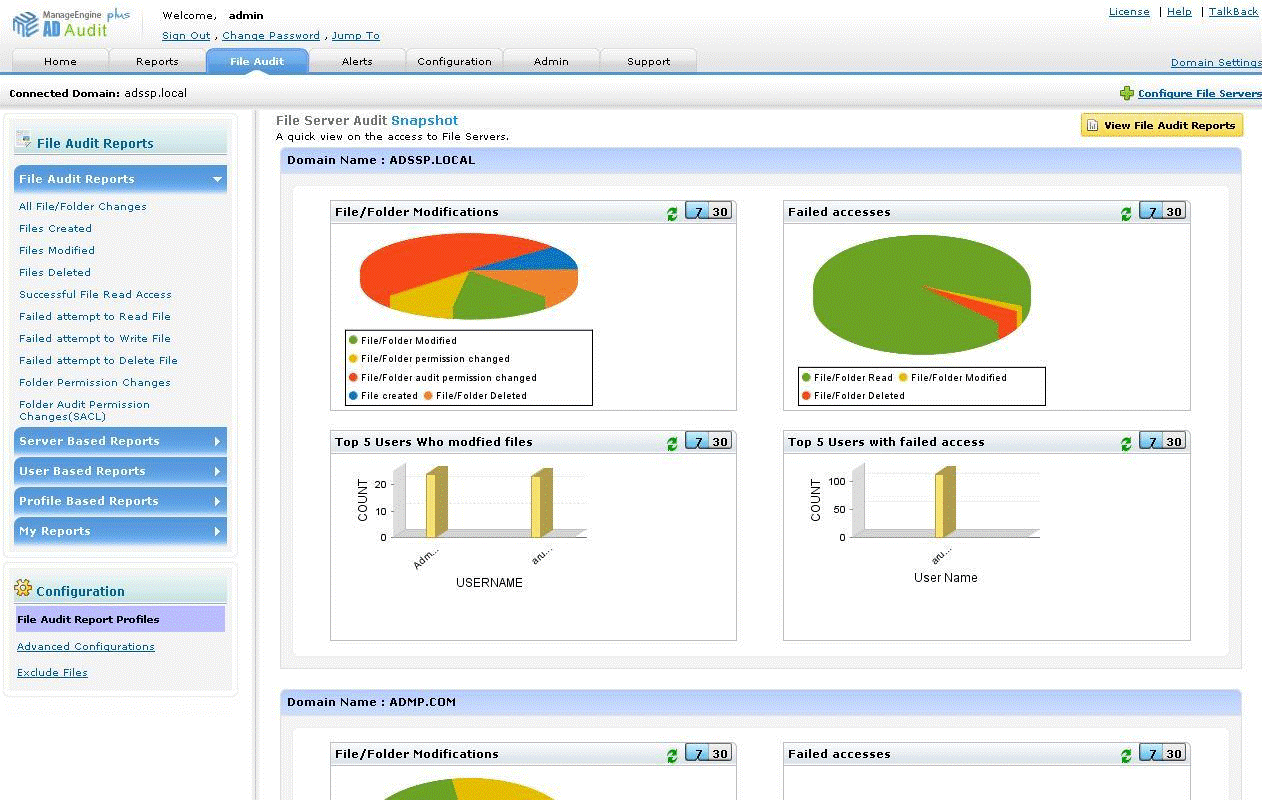Show 7 days for ADSSP.LOCAL Failed accesses

(x=1151, y=211)
